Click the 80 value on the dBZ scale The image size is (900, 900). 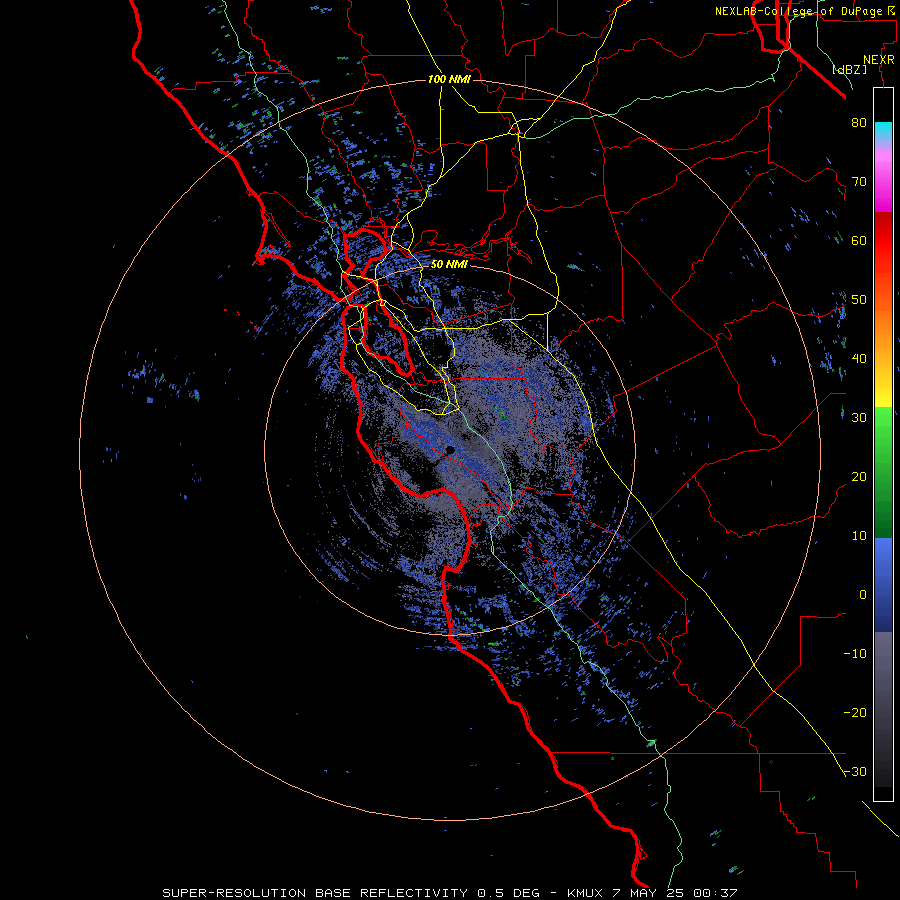pyautogui.click(x=859, y=122)
